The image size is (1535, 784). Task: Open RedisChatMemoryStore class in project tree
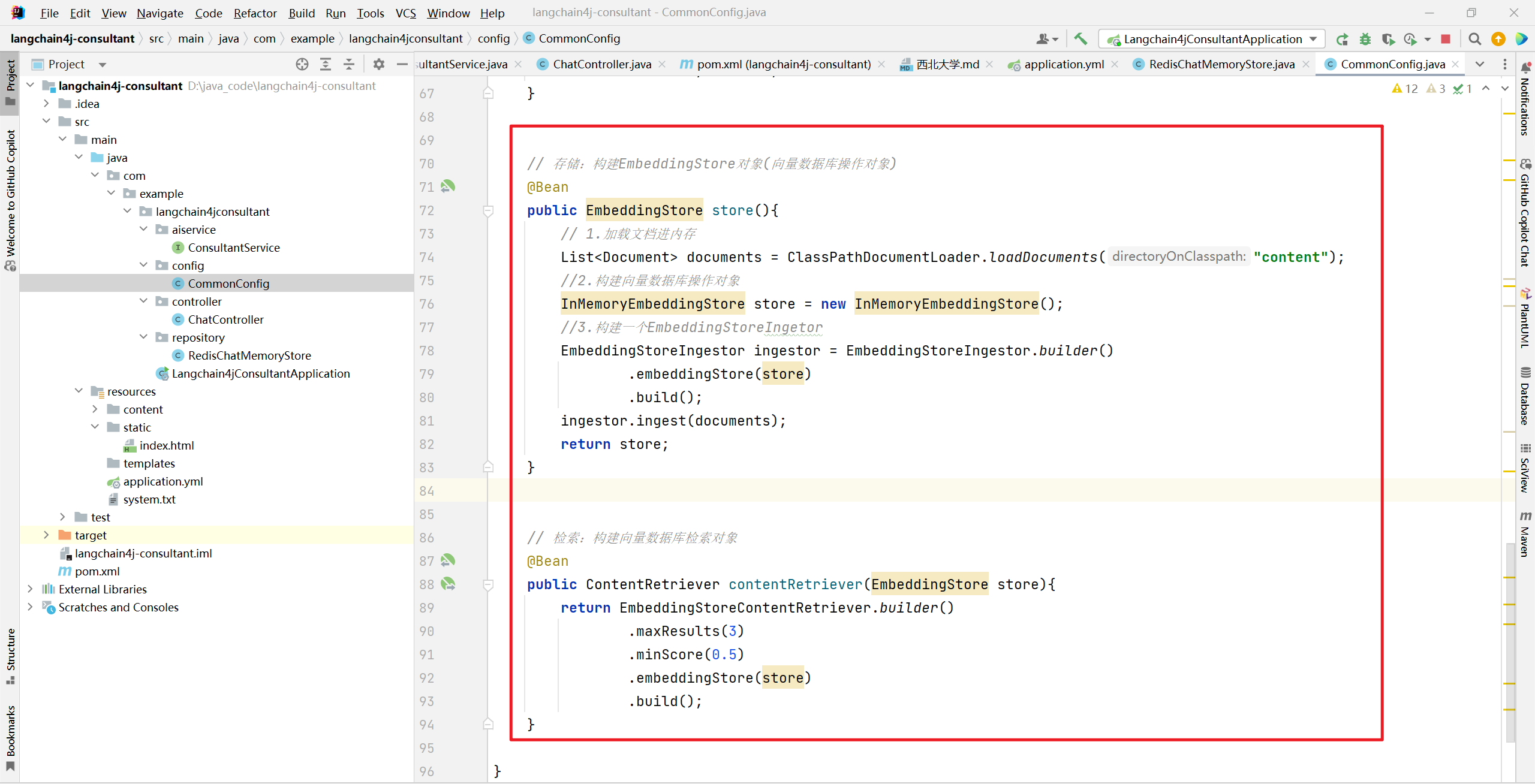click(249, 355)
